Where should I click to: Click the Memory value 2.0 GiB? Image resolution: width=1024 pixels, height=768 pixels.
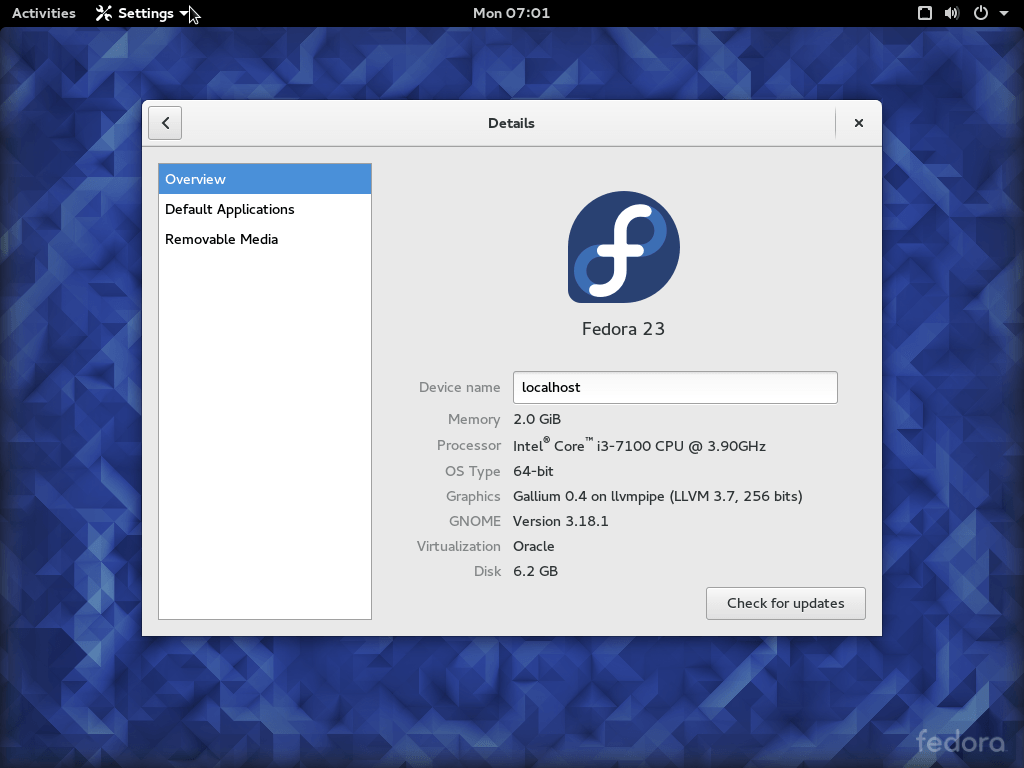[537, 419]
